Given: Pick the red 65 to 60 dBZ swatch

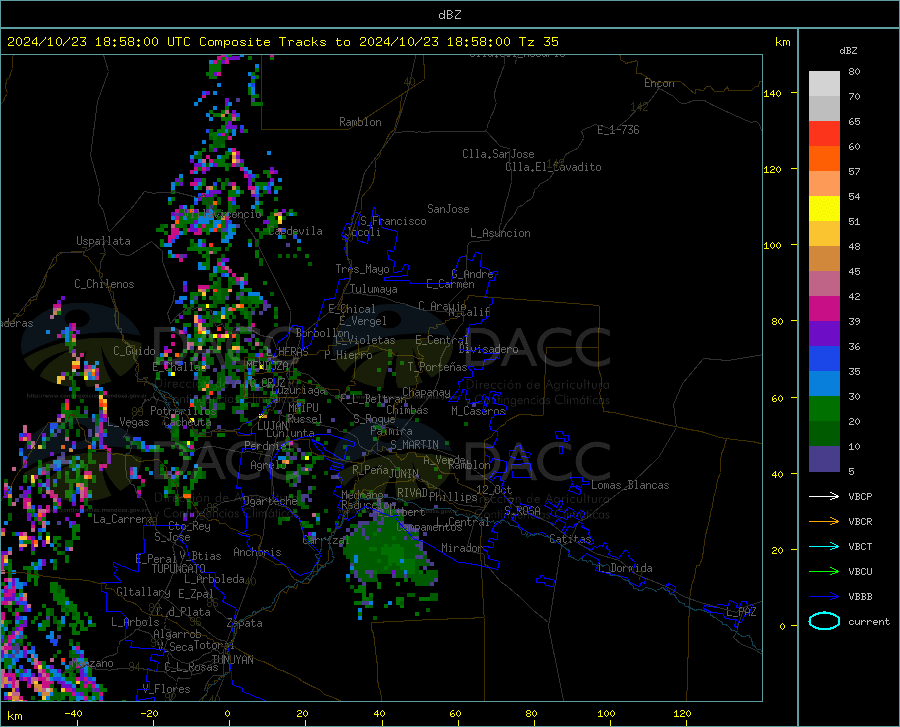Looking at the screenshot, I should [x=824, y=134].
